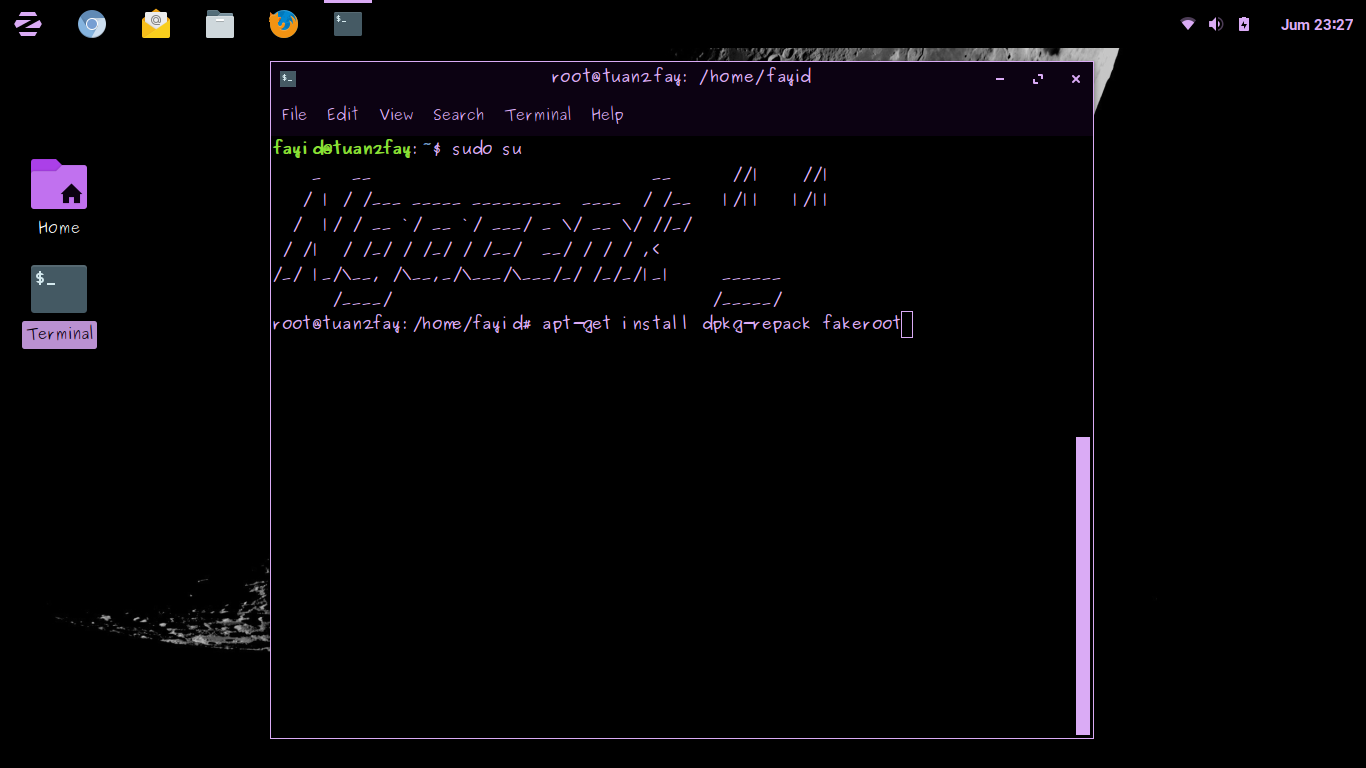Open the Help menu in Terminal
The width and height of the screenshot is (1366, 768).
607,114
